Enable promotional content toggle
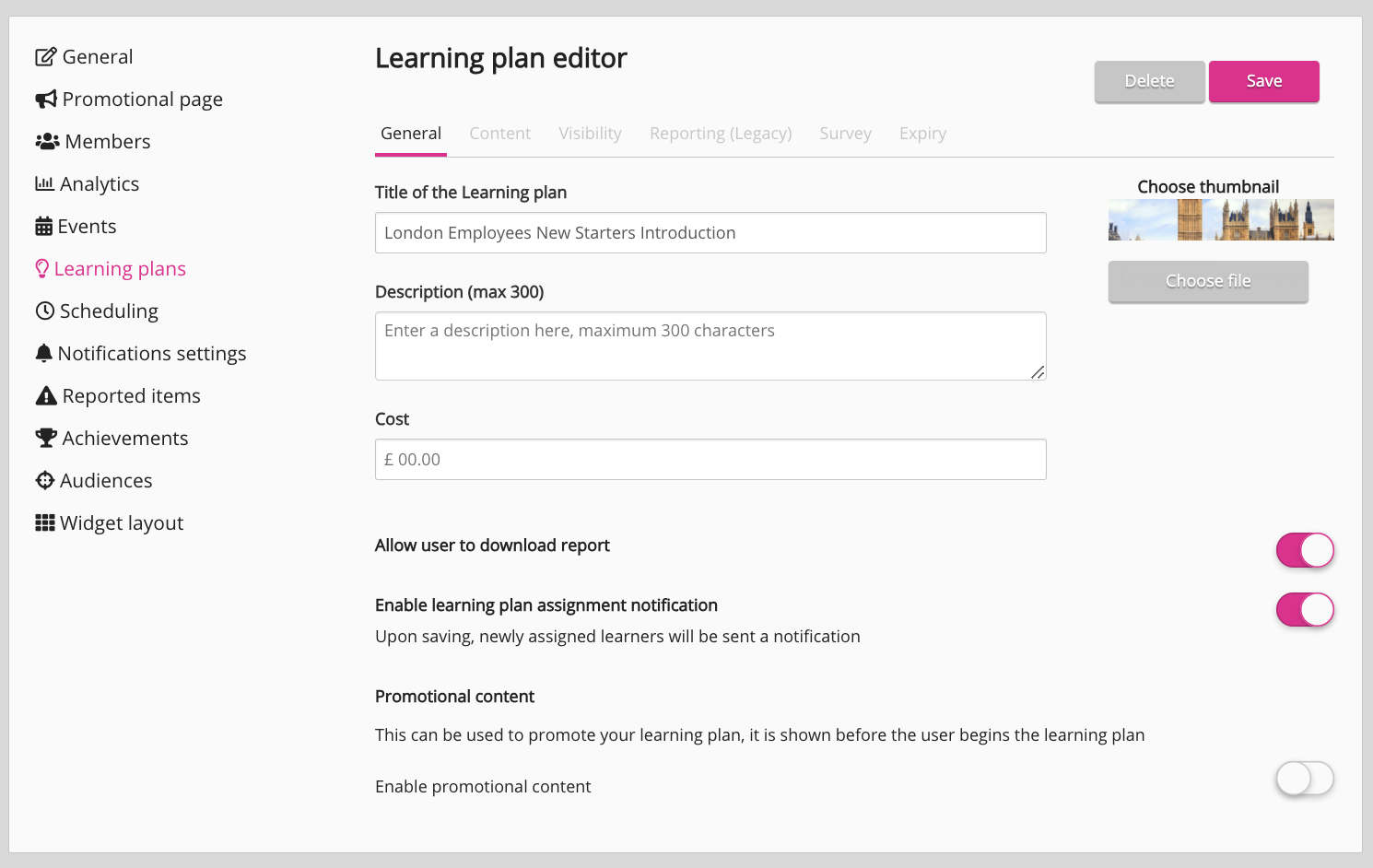Image resolution: width=1373 pixels, height=868 pixels. click(1304, 779)
